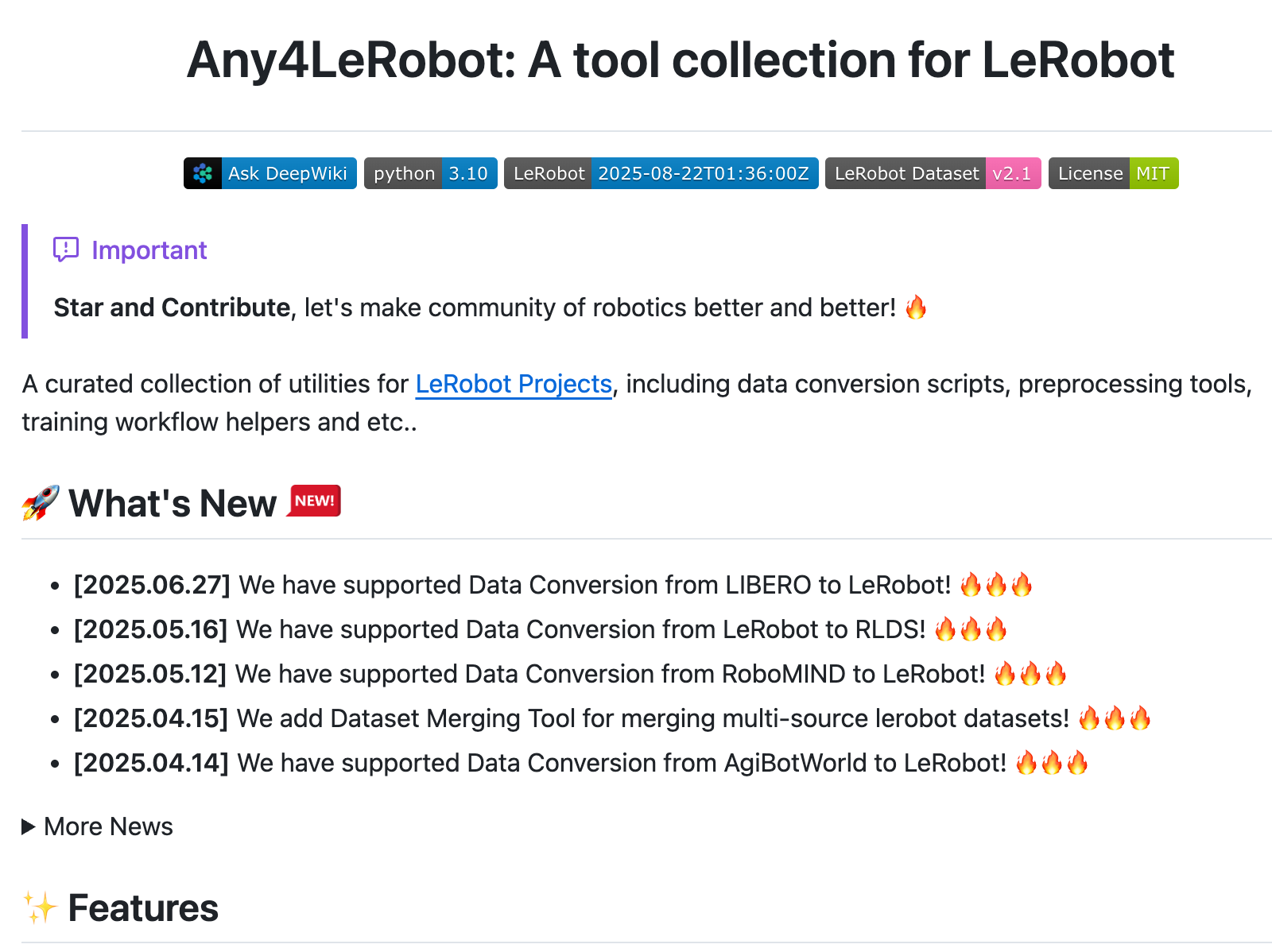Click the [2025.04.15] Dataset Merging Tool entry
This screenshot has width=1272, height=952.
point(571,718)
